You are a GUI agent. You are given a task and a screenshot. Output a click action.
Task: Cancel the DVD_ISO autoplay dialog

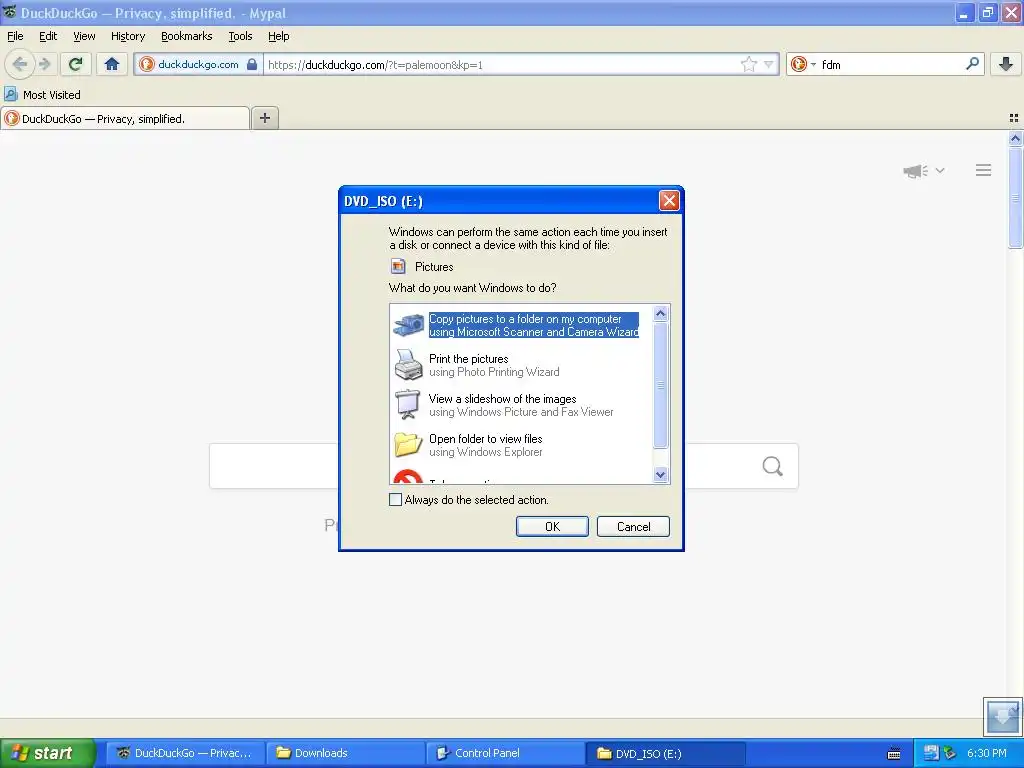(633, 526)
